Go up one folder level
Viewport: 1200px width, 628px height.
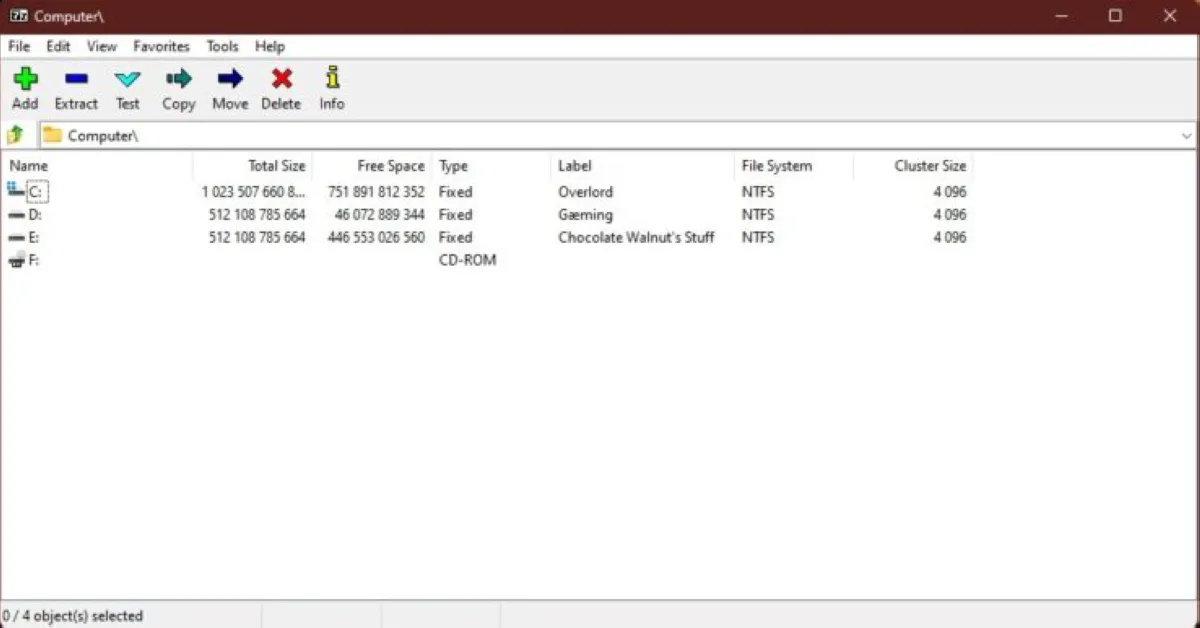(15, 135)
